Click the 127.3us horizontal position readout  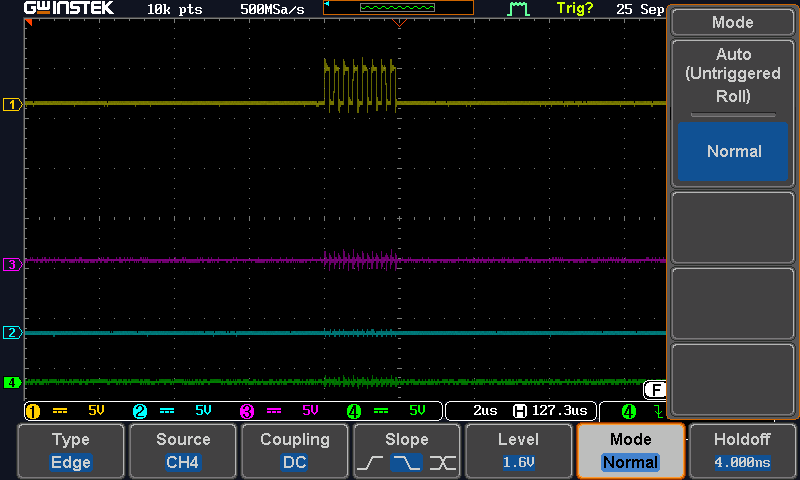pos(560,411)
